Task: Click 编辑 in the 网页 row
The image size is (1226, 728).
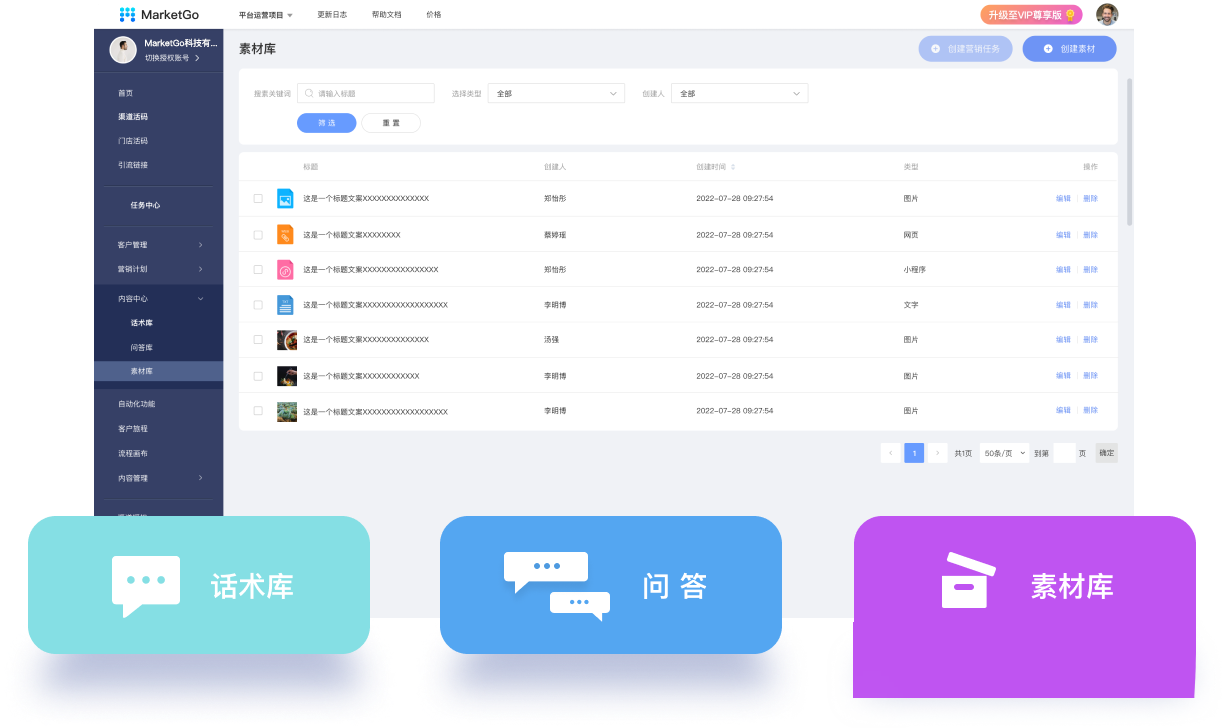Action: pyautogui.click(x=1063, y=235)
